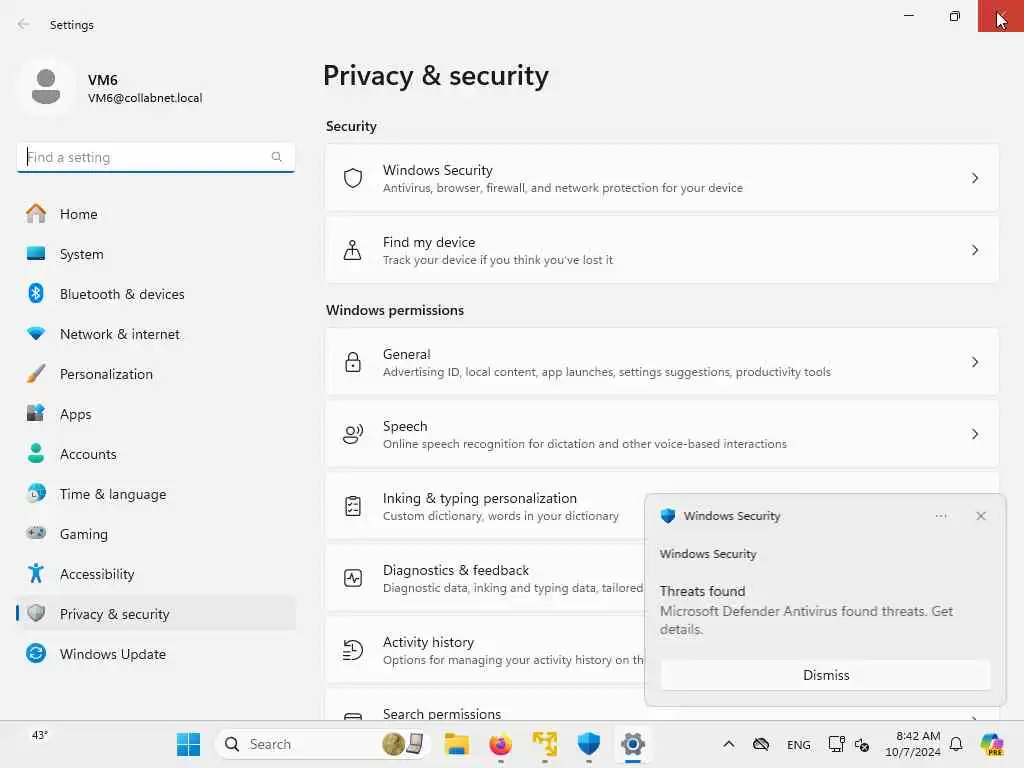Open Windows Start menu
The image size is (1024, 768).
click(189, 744)
